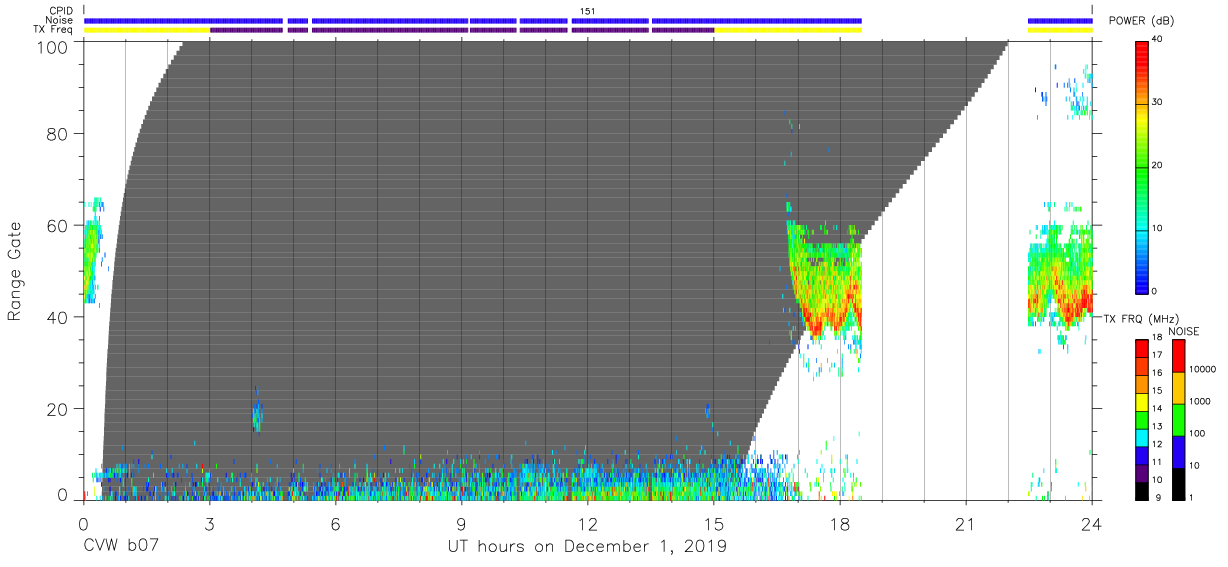Click x-axis tick label '12'
This screenshot has width=1228, height=567.
tap(587, 523)
